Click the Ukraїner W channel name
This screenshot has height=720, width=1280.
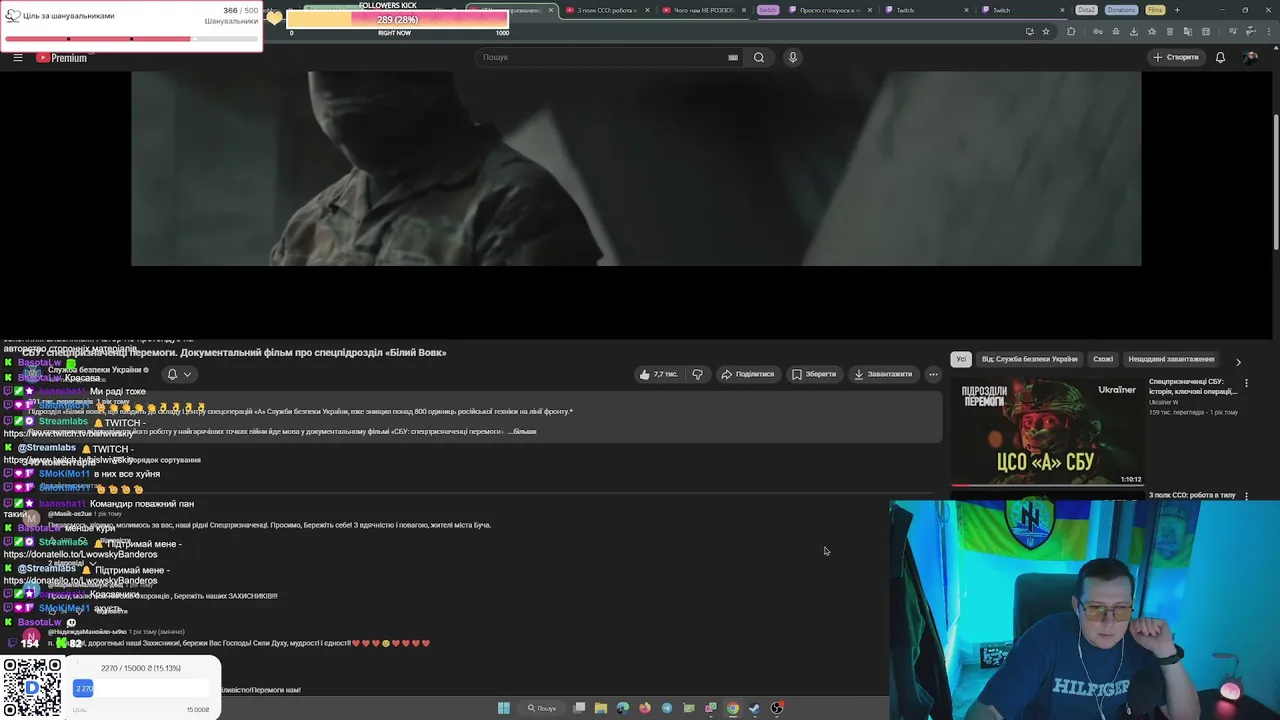tap(1164, 402)
